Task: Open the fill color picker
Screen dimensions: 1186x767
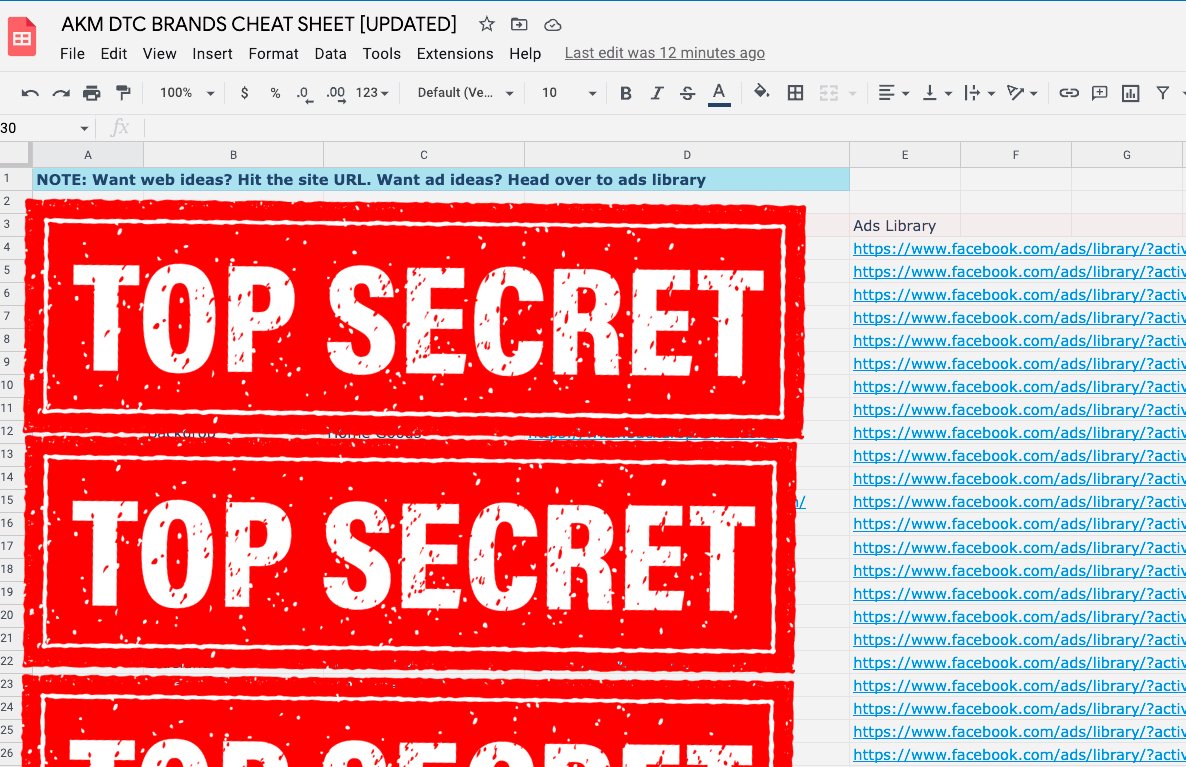Action: click(762, 92)
